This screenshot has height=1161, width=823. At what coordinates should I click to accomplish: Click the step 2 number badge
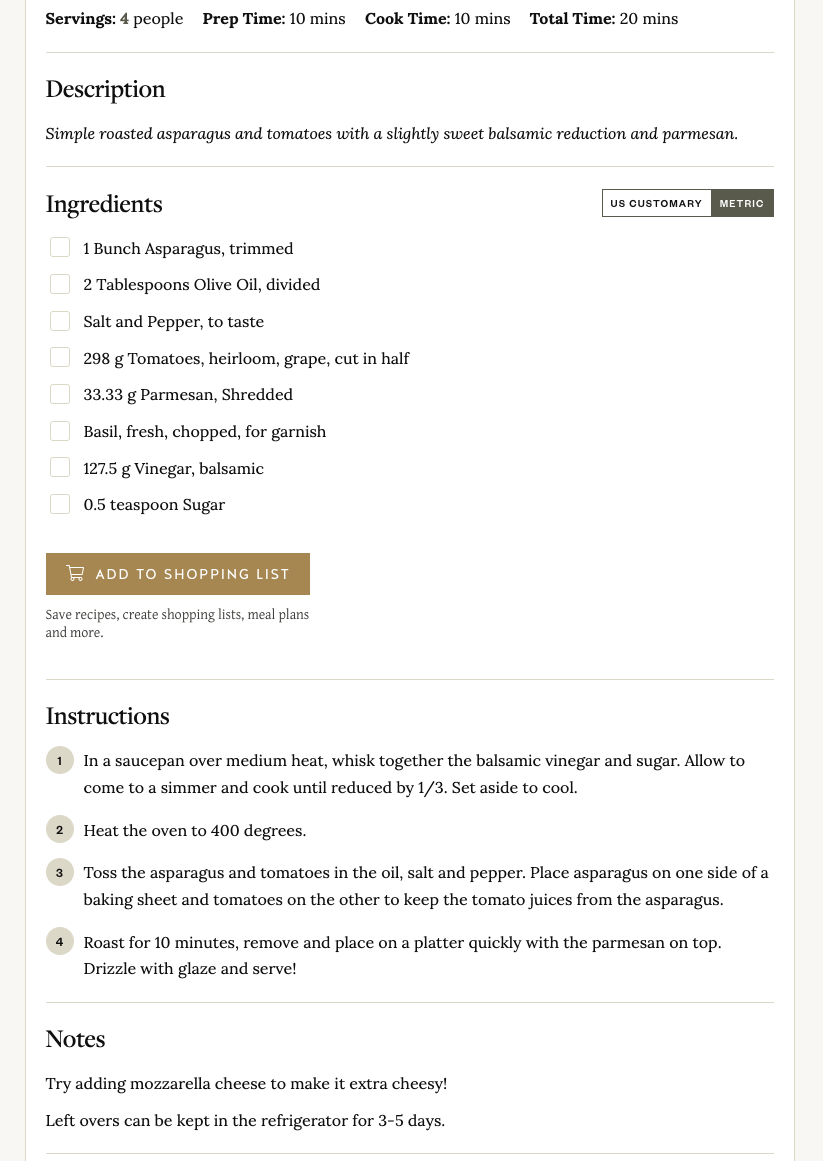[x=60, y=830]
